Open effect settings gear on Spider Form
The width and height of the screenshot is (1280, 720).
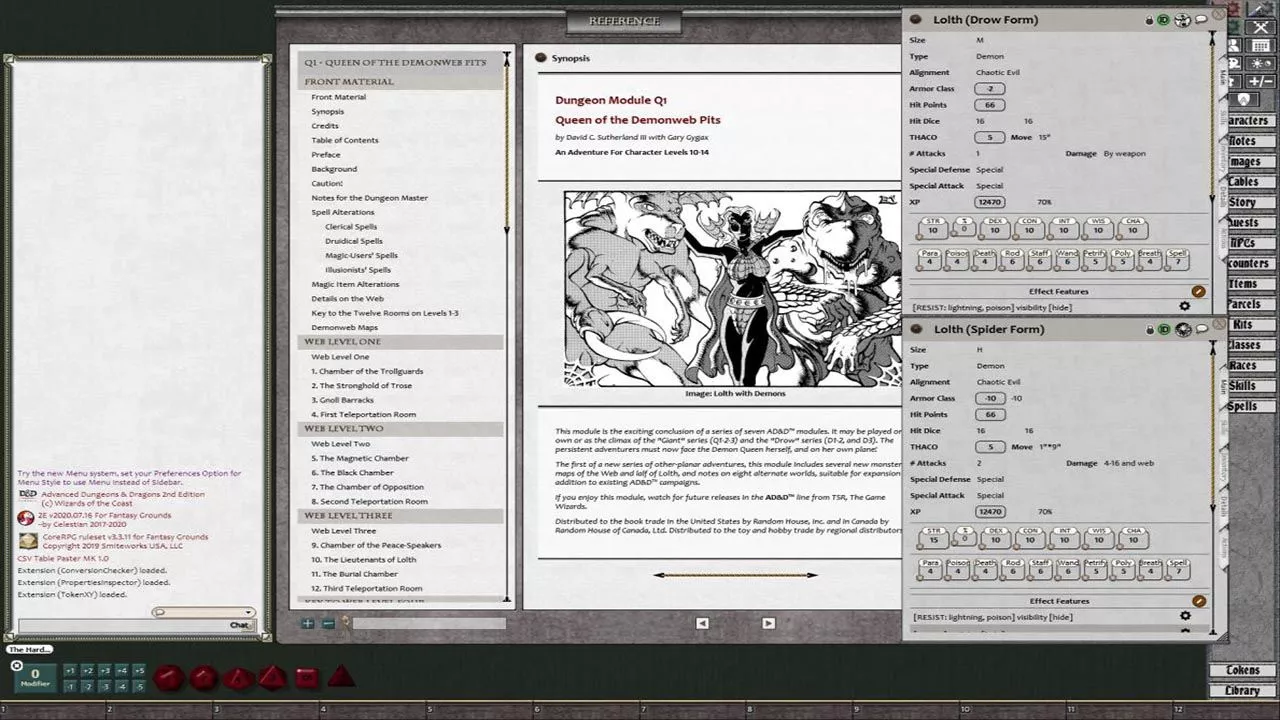[1185, 617]
